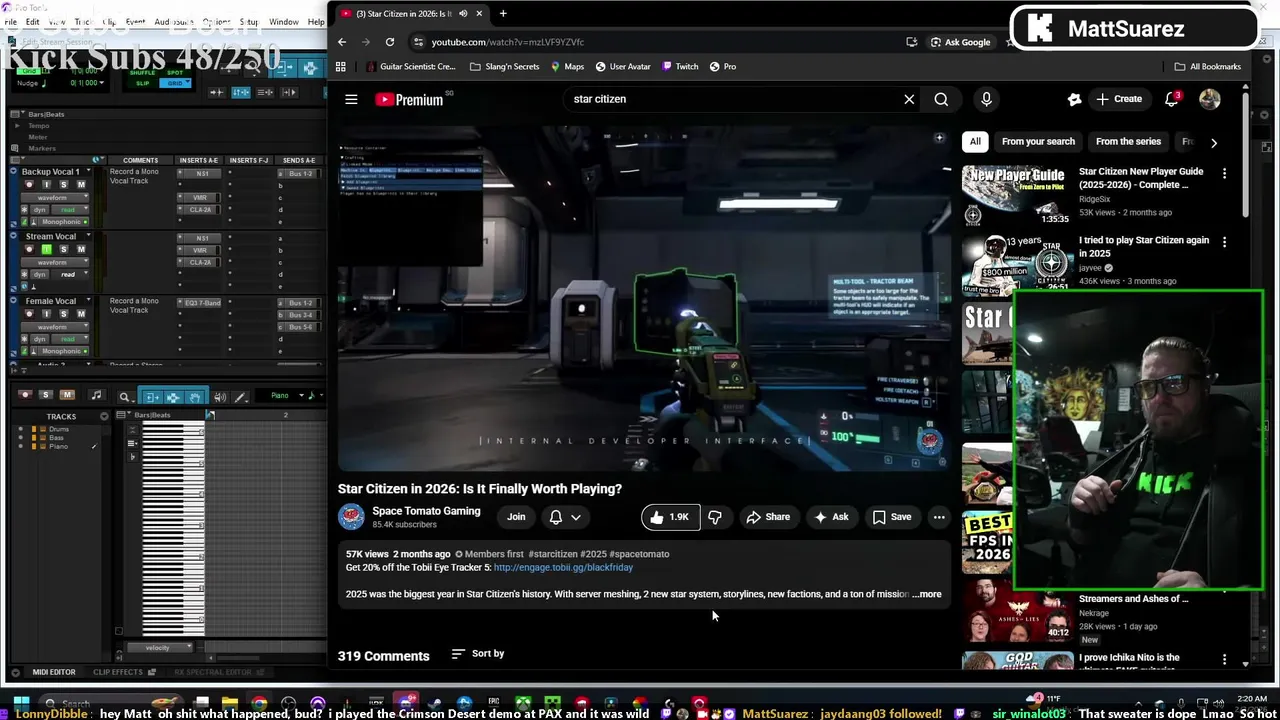Mute the Backup Vocal 1 track
The width and height of the screenshot is (1280, 720).
pos(81,185)
